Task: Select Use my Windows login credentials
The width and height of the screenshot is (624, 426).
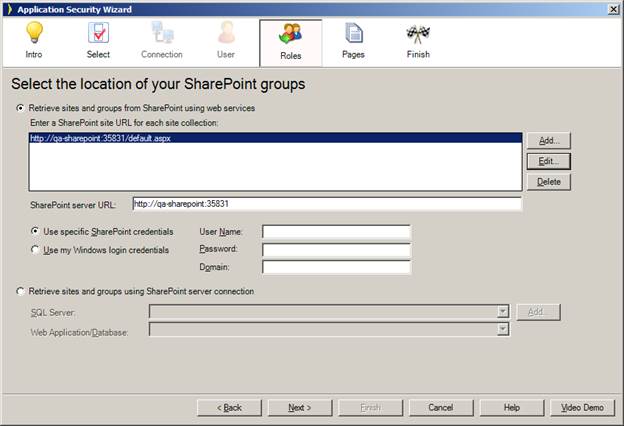Action: tap(35, 250)
